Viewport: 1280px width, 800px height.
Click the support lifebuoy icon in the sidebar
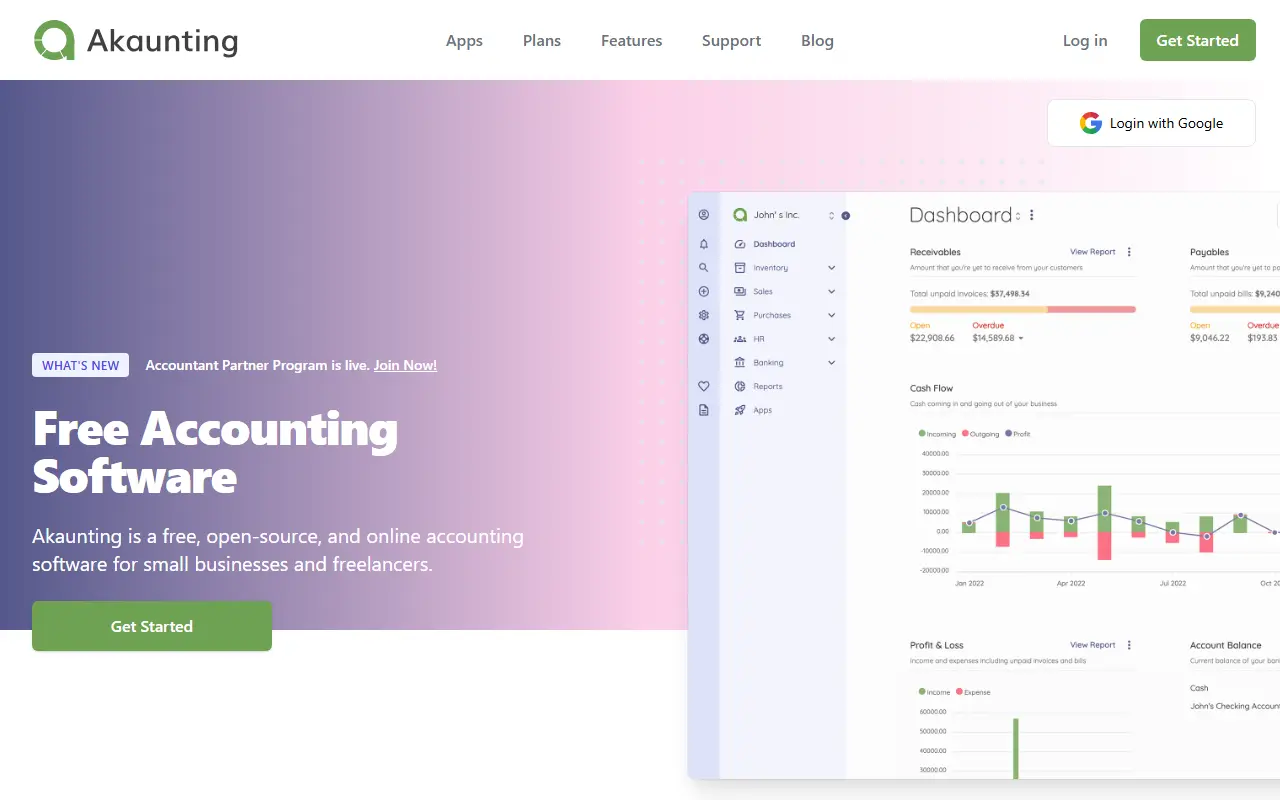point(704,339)
